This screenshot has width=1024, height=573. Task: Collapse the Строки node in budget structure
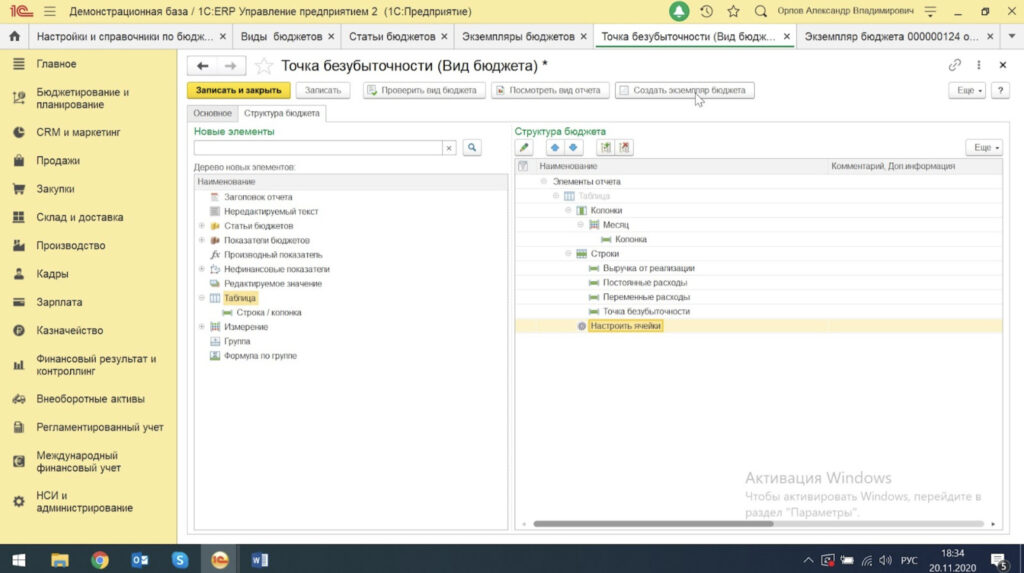(x=568, y=254)
